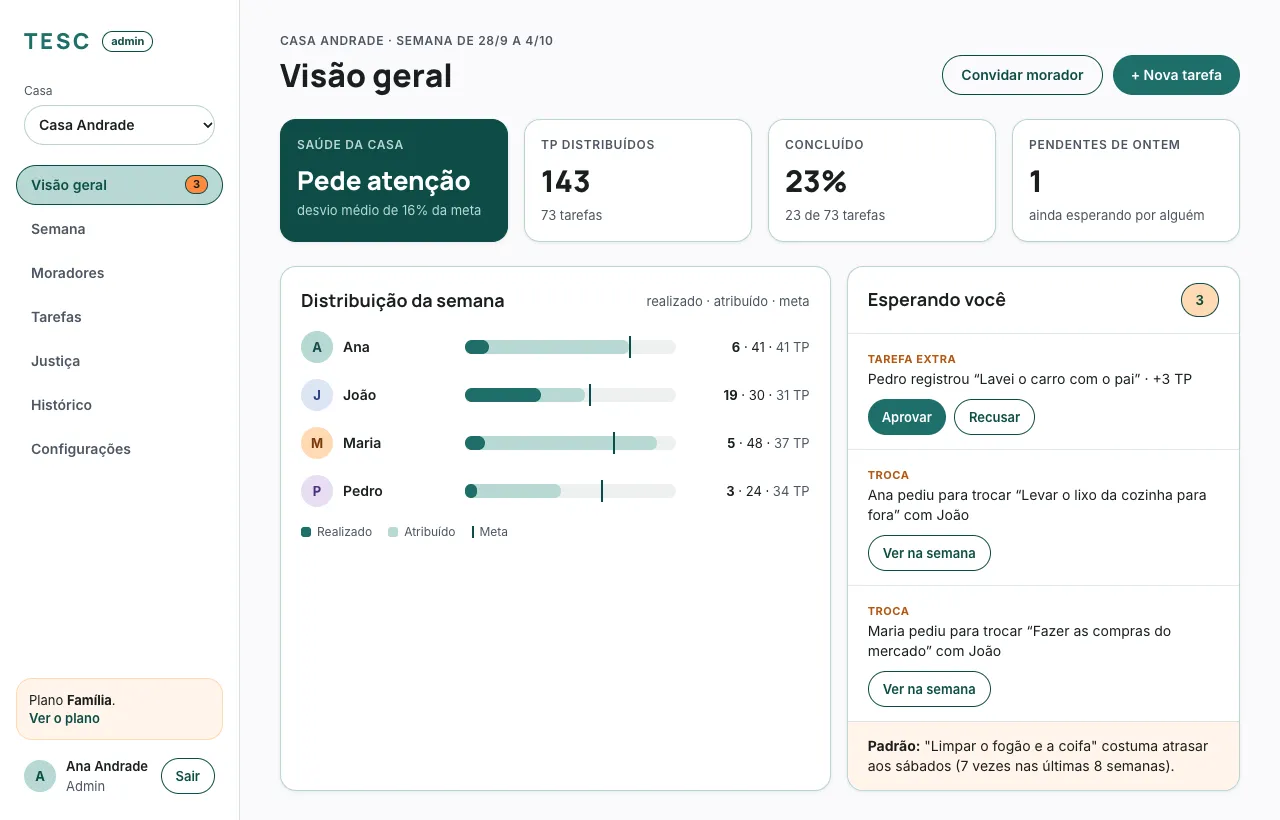Click Ana's weekly progress bar

pos(570,347)
